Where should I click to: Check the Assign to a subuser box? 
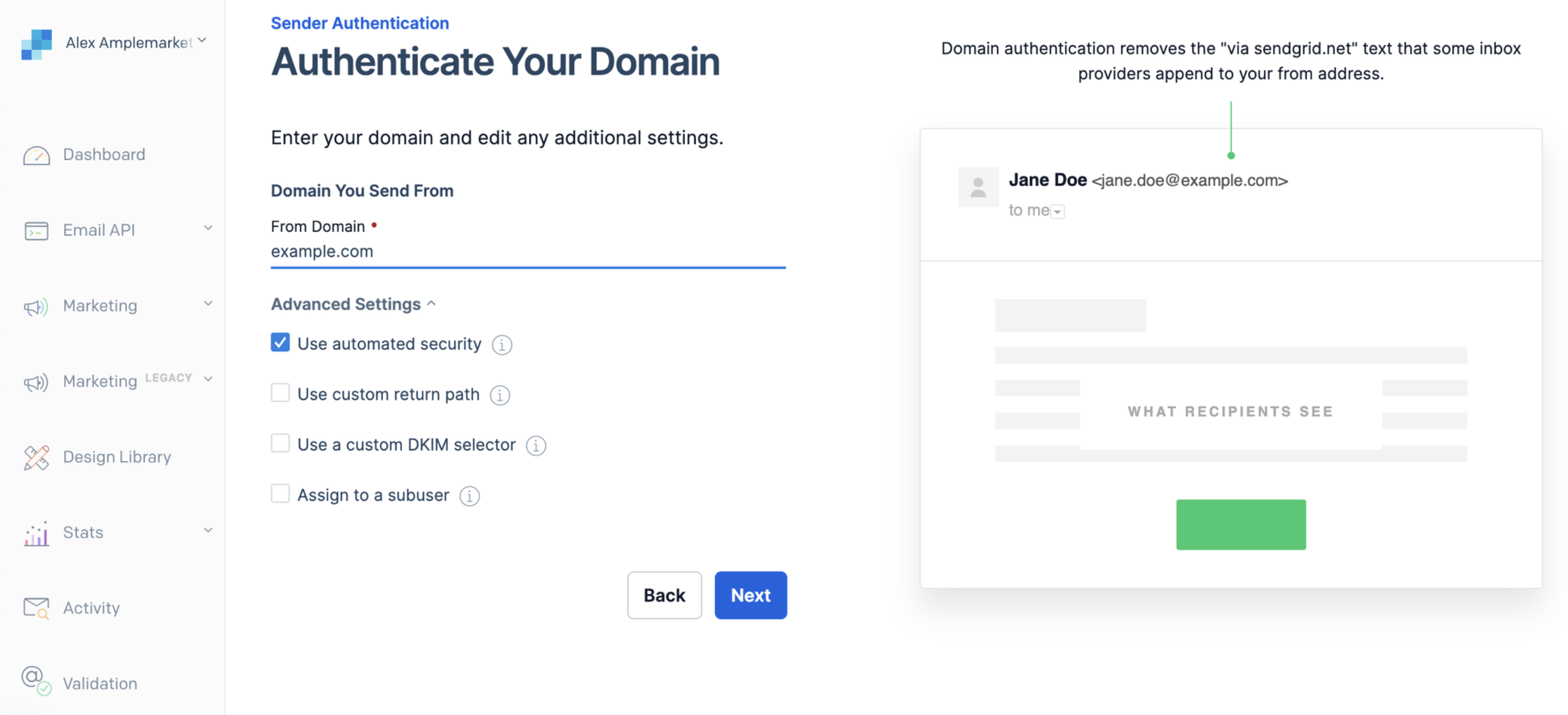click(280, 494)
